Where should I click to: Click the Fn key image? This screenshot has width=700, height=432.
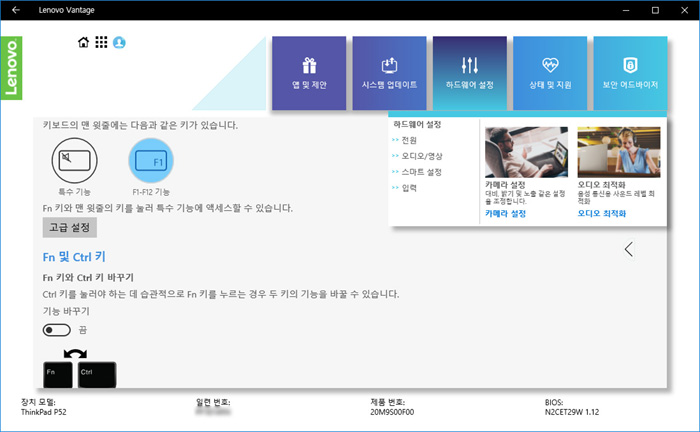[58, 374]
